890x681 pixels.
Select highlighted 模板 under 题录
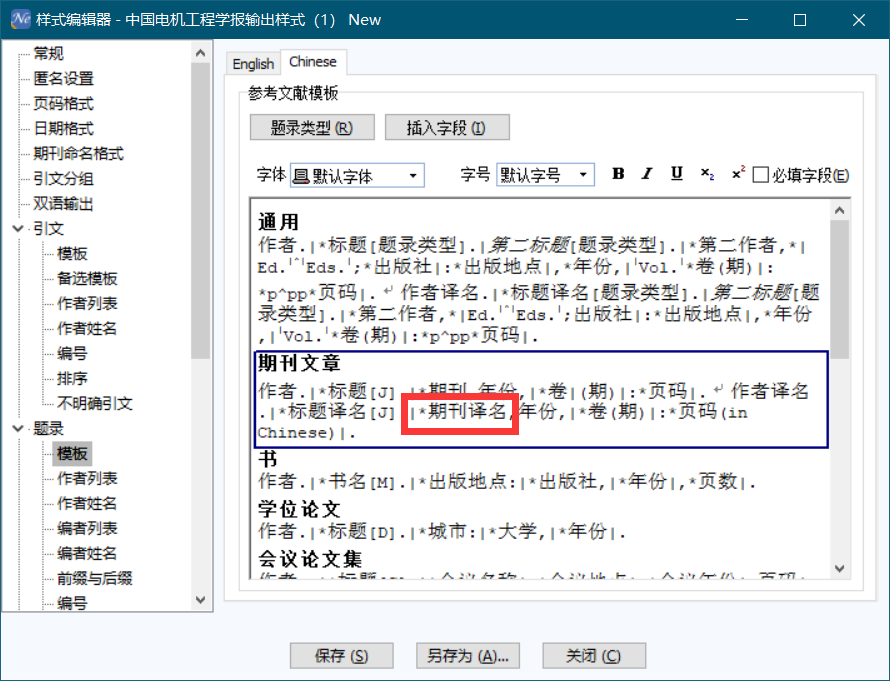(72, 453)
